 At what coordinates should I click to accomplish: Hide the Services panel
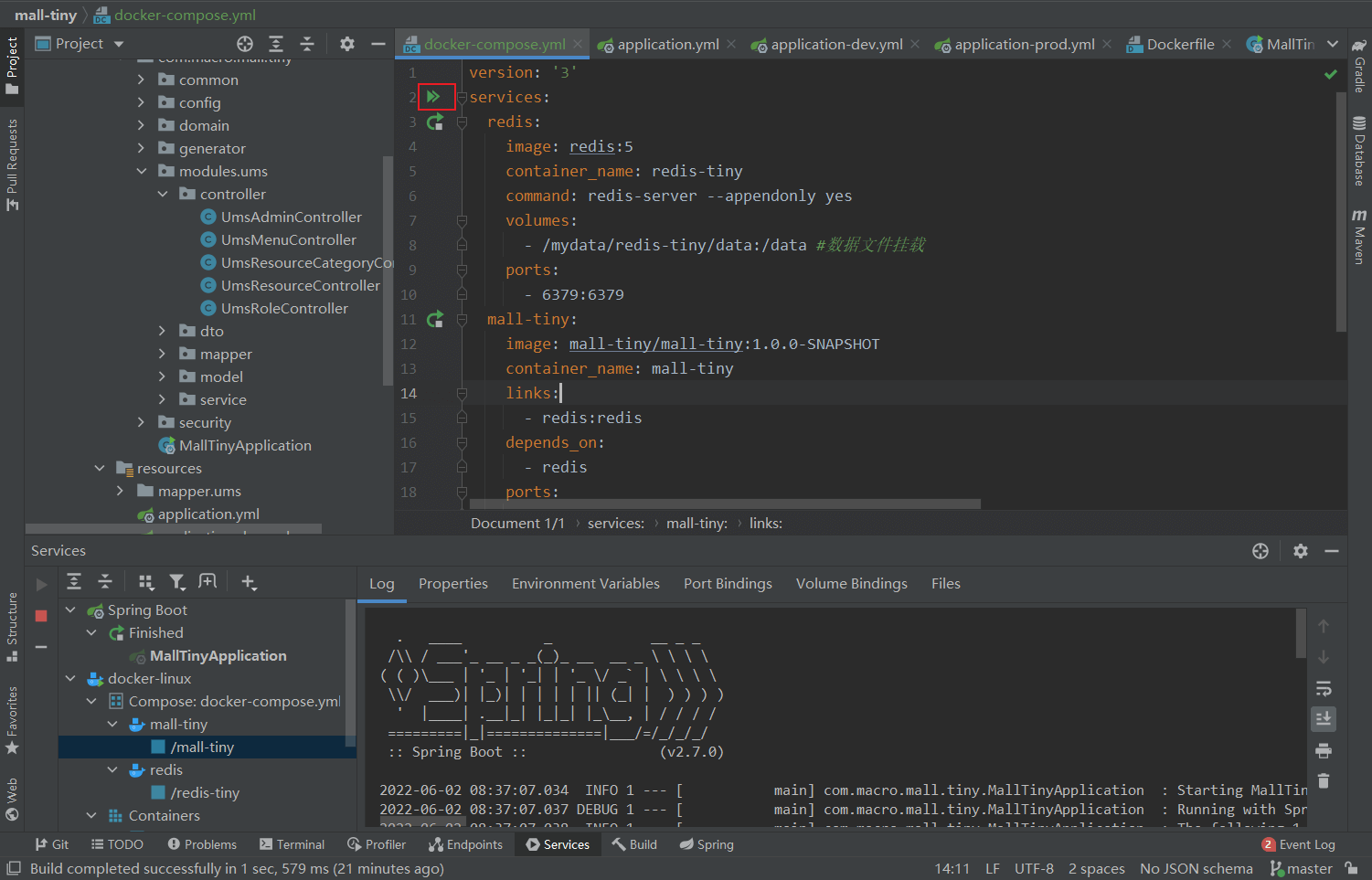(1332, 550)
